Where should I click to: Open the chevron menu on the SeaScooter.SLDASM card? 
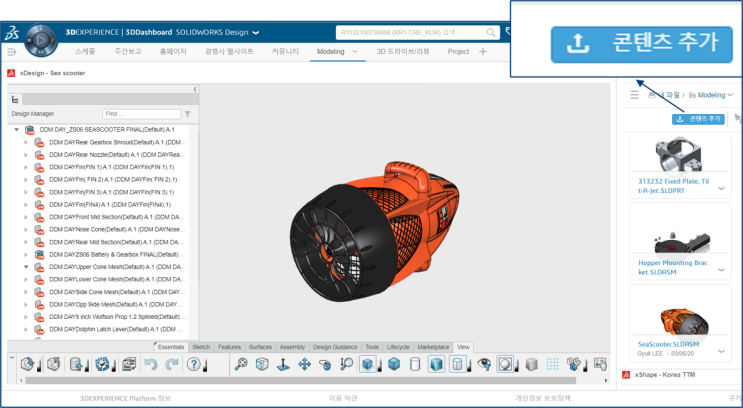721,351
